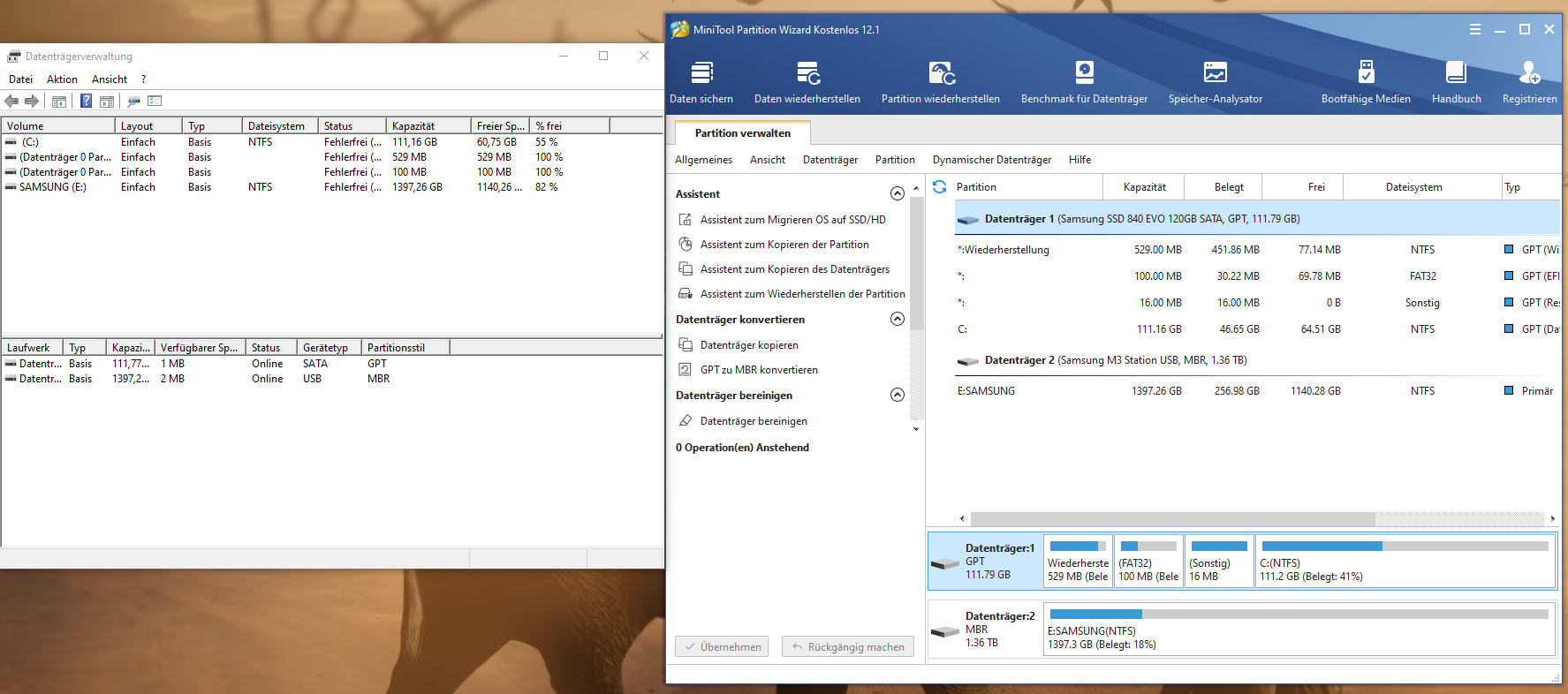The image size is (1568, 694).
Task: Start Assistent zum Migrieren OS auf SSD/HD
Action: click(x=792, y=220)
